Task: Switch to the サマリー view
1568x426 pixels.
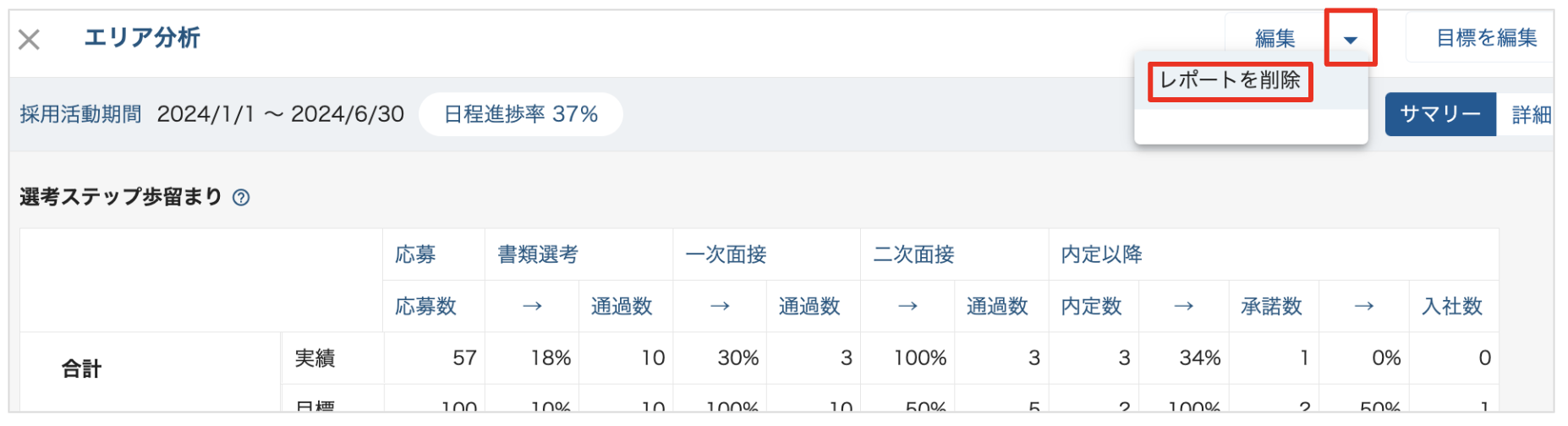Action: point(1439,115)
